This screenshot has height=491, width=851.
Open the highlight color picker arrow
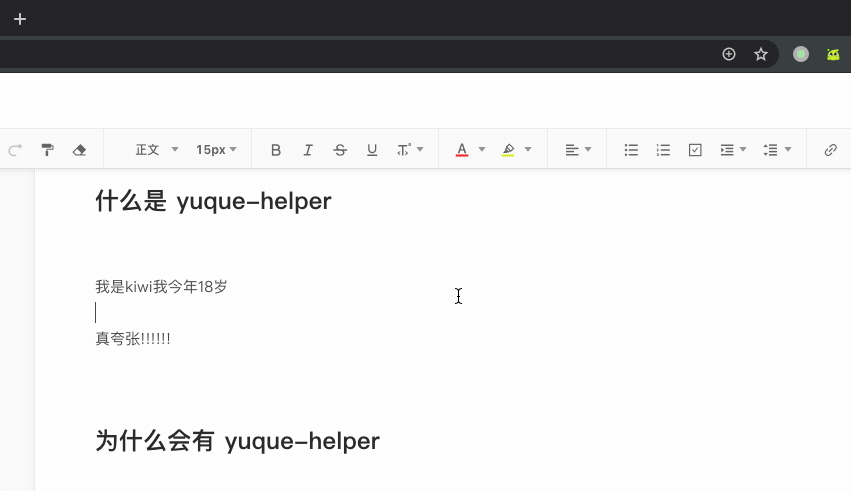coord(528,149)
